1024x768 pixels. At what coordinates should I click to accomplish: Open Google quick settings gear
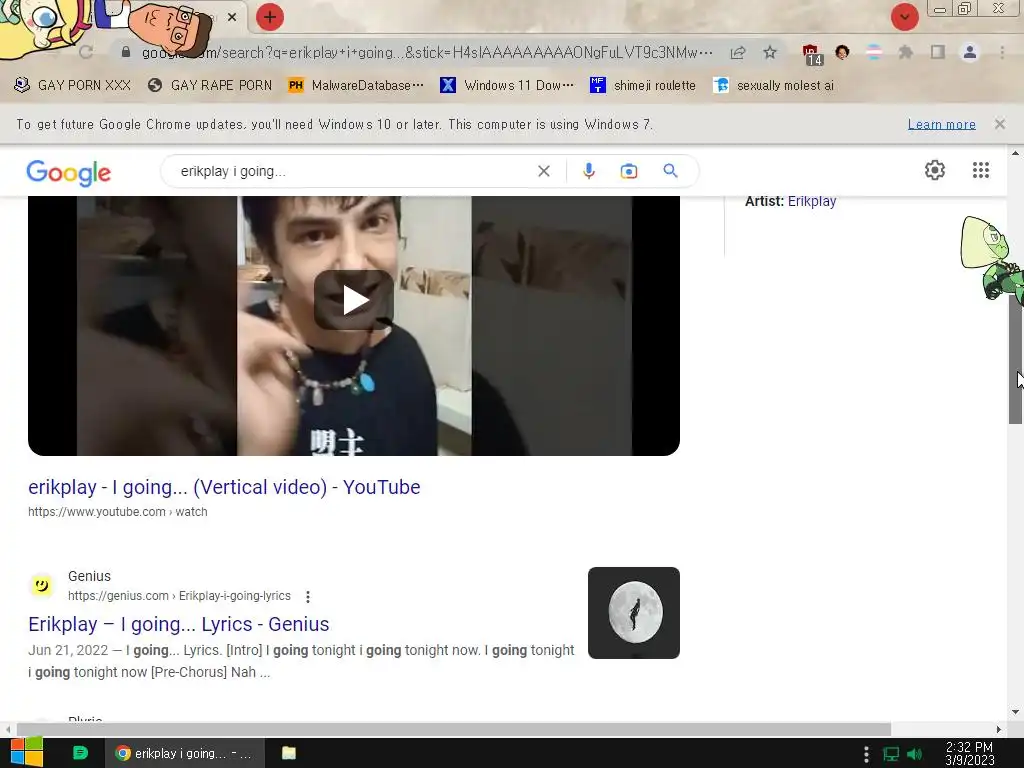click(x=935, y=170)
